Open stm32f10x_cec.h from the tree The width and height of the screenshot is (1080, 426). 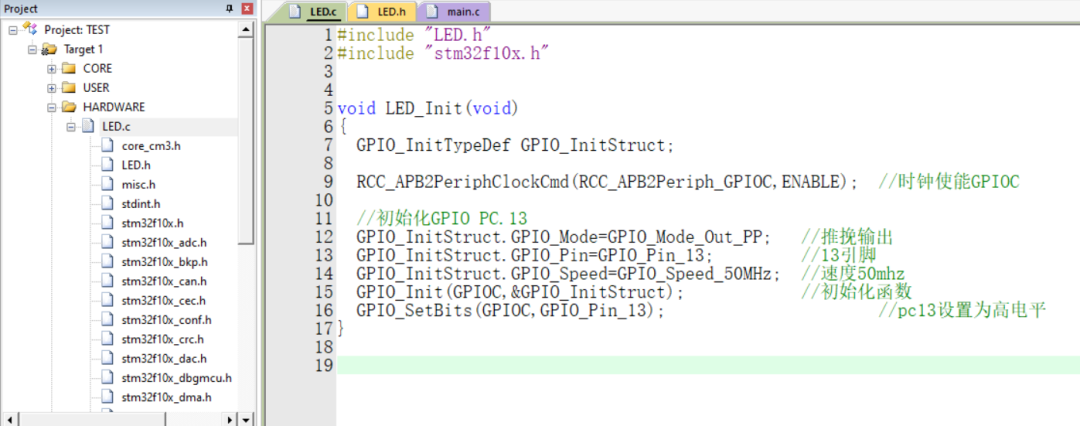tap(163, 301)
